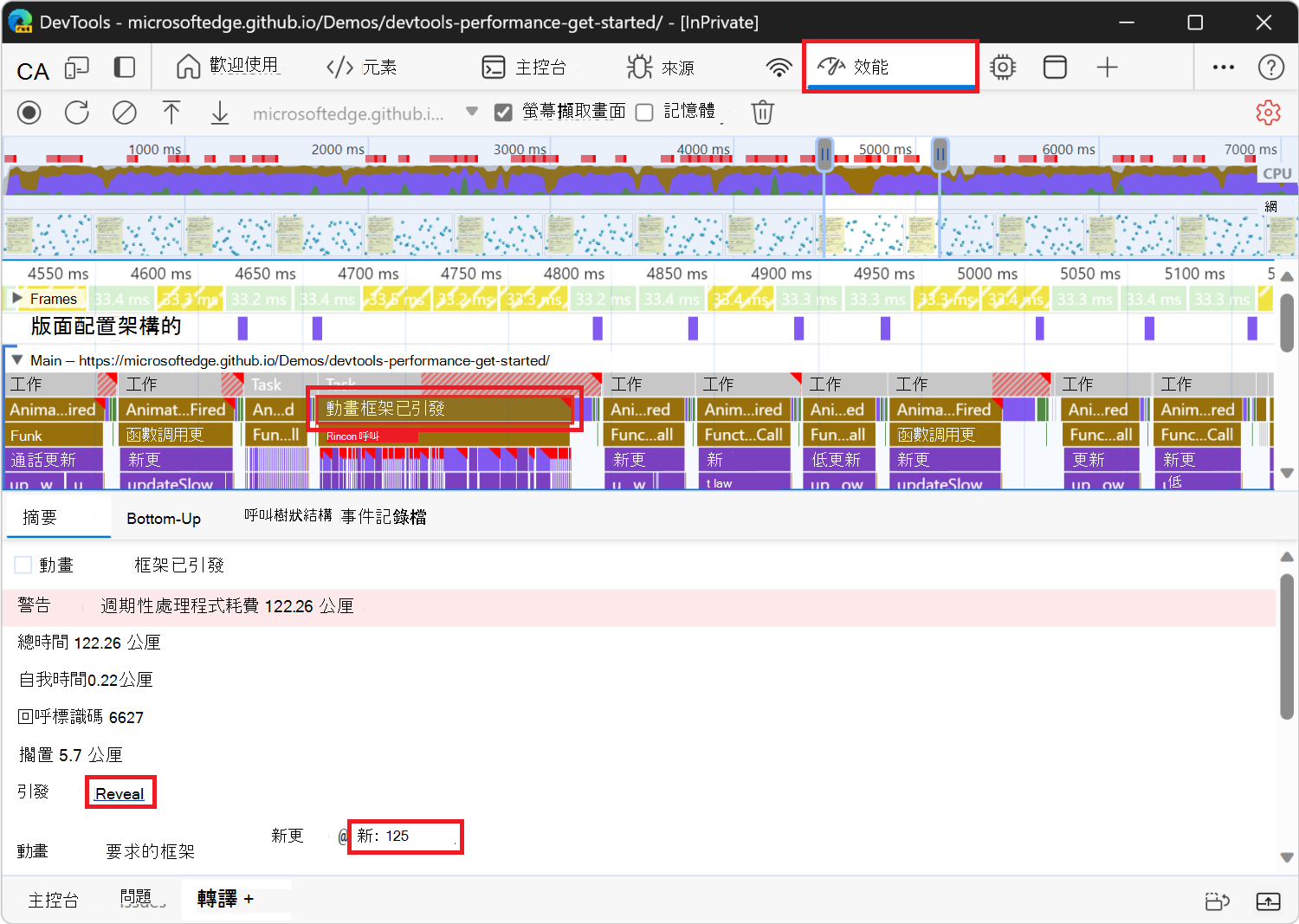Click the left overview selection handle
1299x924 pixels.
point(824,154)
